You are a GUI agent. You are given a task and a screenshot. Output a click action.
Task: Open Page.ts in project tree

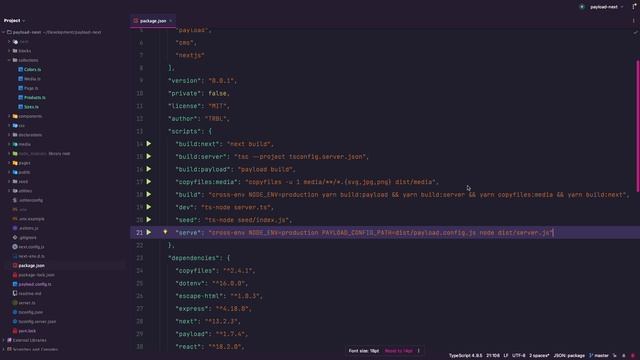click(31, 88)
